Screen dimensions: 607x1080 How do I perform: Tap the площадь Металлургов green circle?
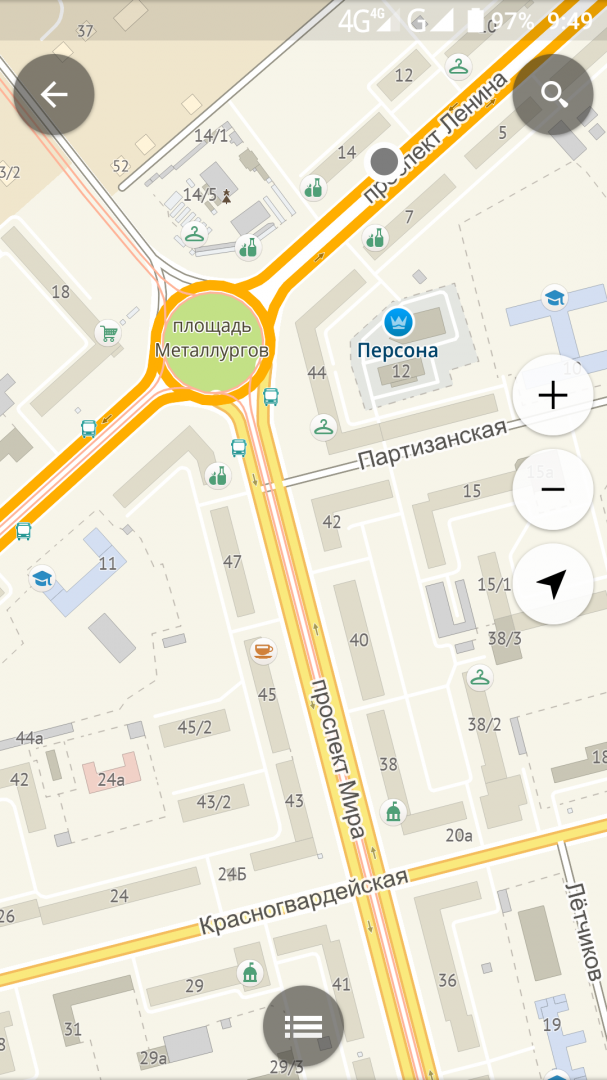[x=212, y=341]
